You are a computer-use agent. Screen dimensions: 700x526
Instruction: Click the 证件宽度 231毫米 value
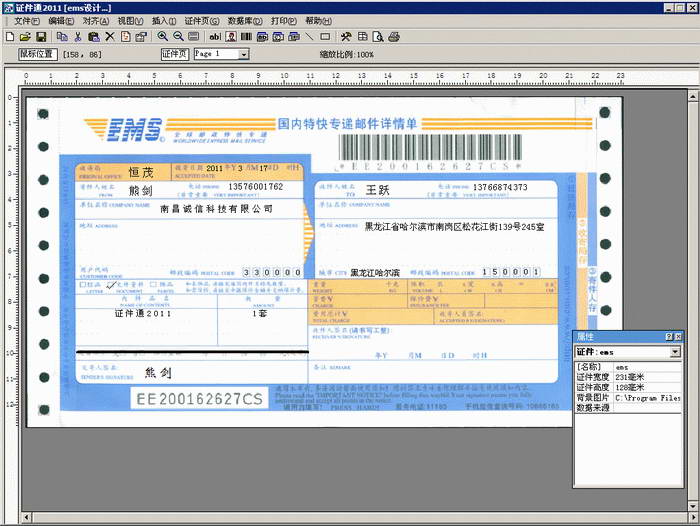648,377
